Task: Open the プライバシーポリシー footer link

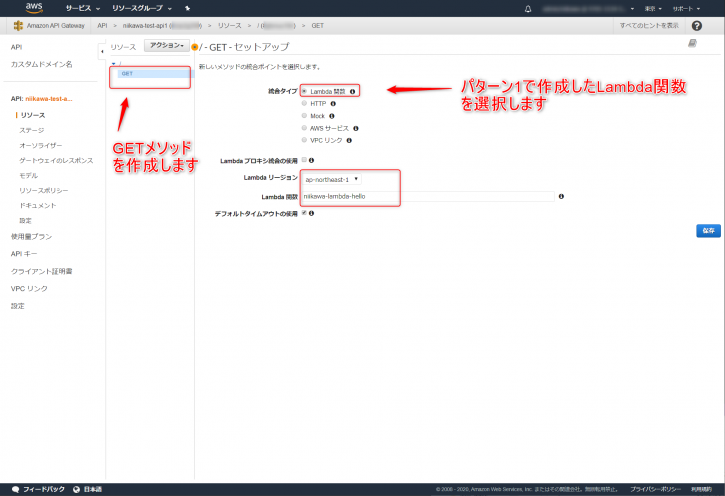Action: point(655,489)
